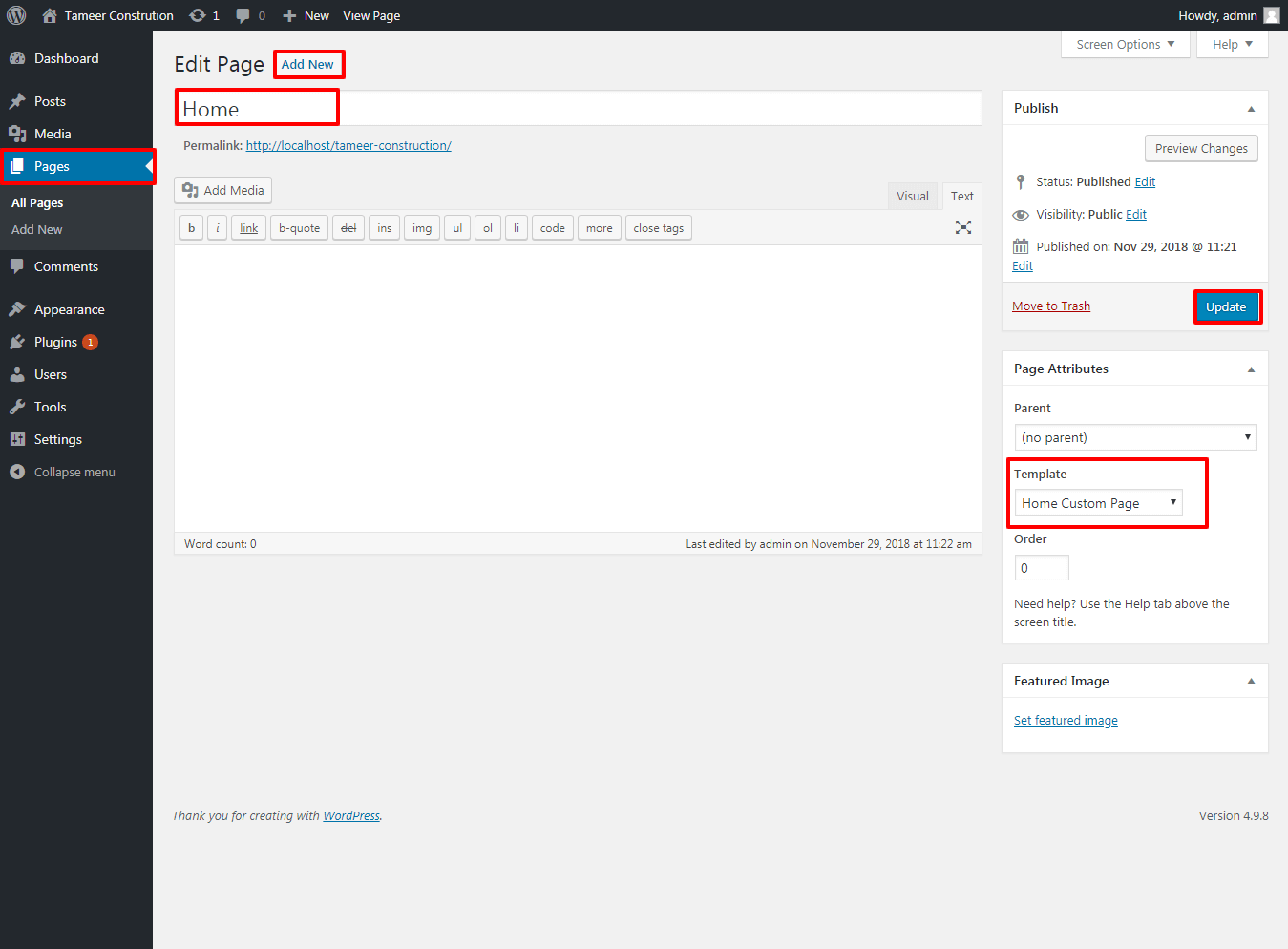Click the del quicktag button
Image resolution: width=1288 pixels, height=949 pixels.
click(x=348, y=228)
